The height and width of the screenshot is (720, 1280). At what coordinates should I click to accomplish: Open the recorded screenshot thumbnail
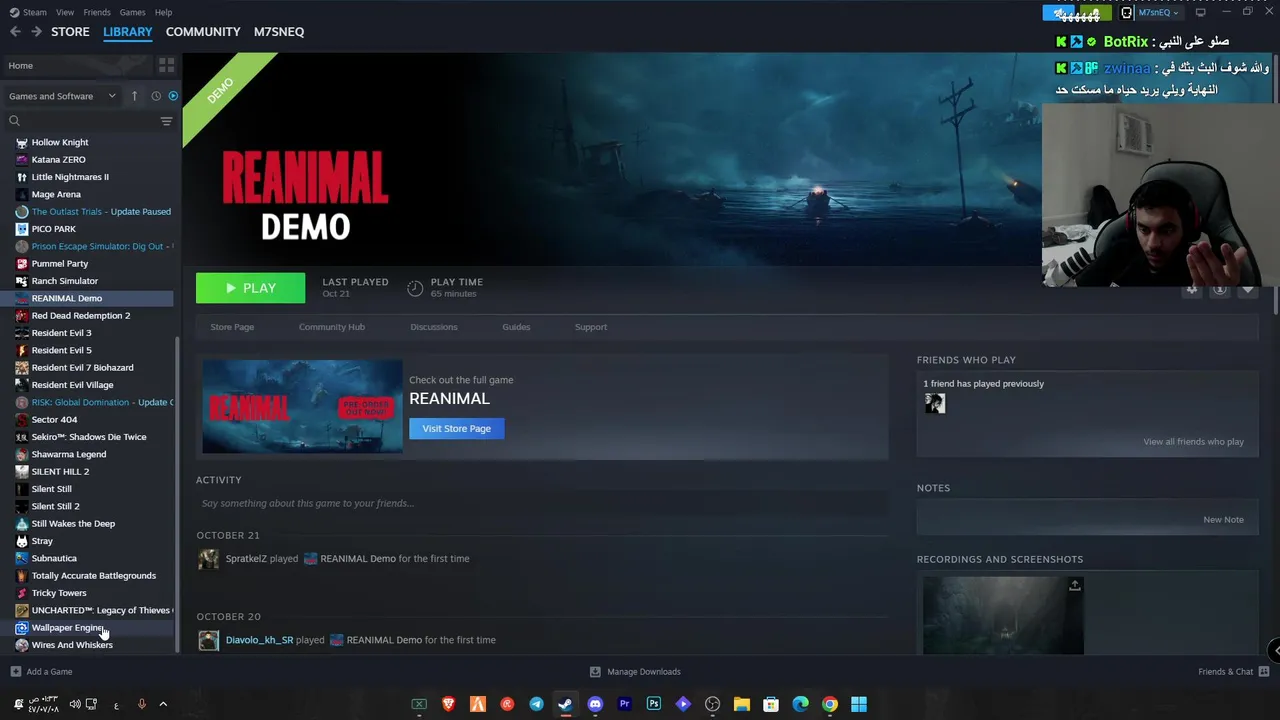1003,615
